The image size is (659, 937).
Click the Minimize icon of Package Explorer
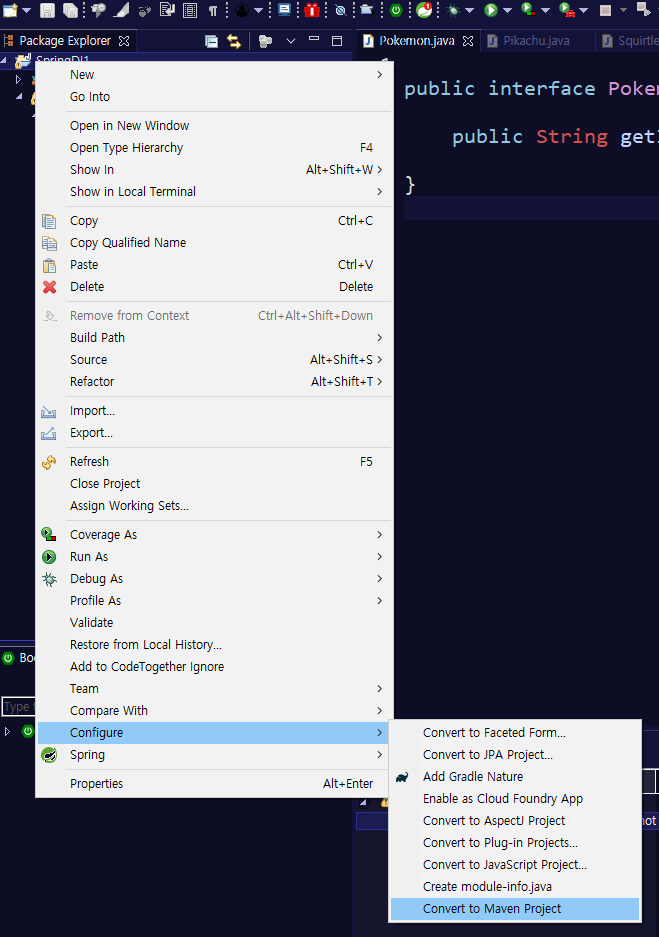click(x=314, y=39)
